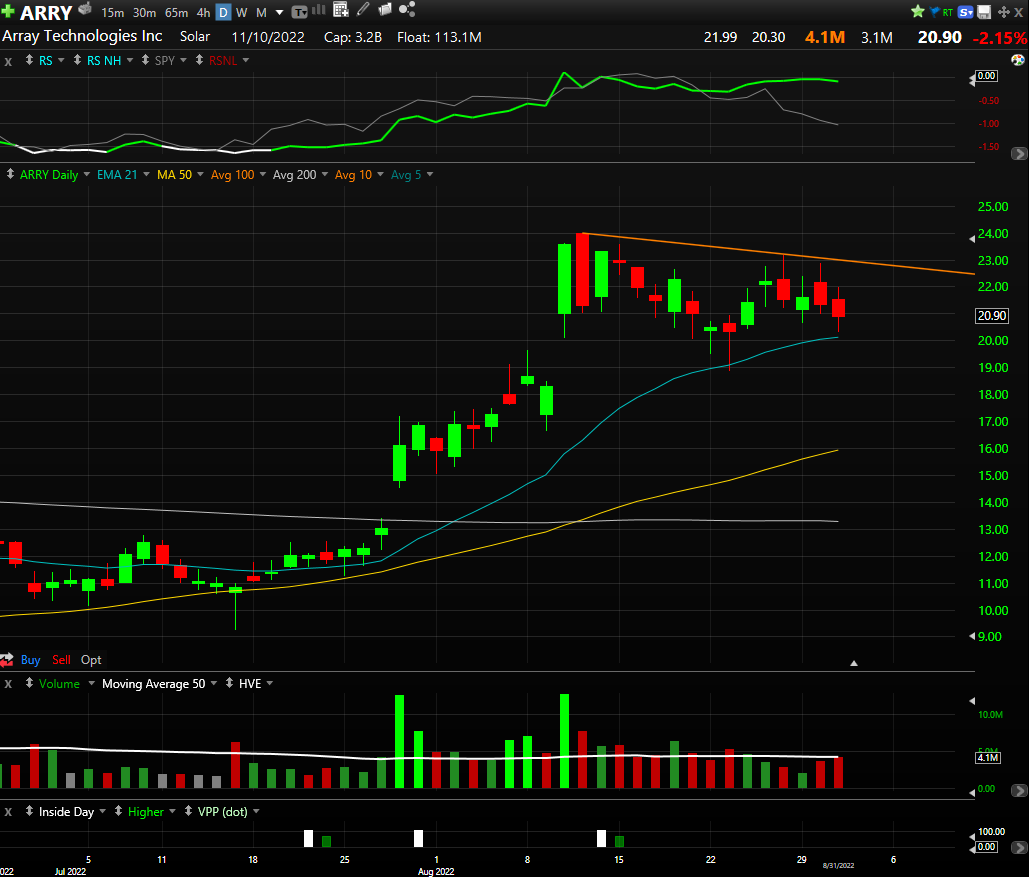Image resolution: width=1029 pixels, height=877 pixels.
Task: Click the Volume indicator label
Action: [59, 683]
